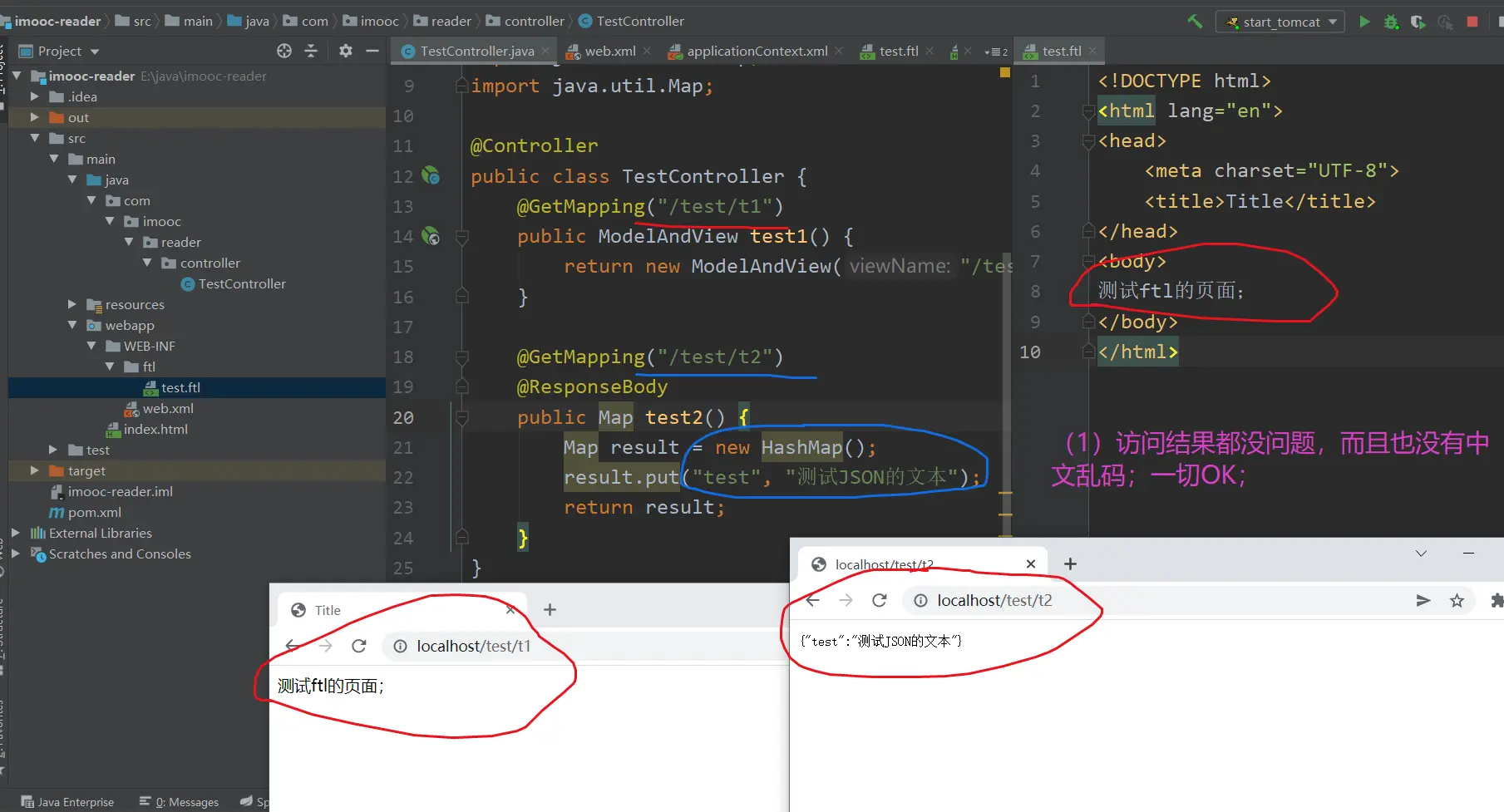Viewport: 1504px width, 812px height.
Task: Start debugging with the green bug icon
Action: (1391, 22)
